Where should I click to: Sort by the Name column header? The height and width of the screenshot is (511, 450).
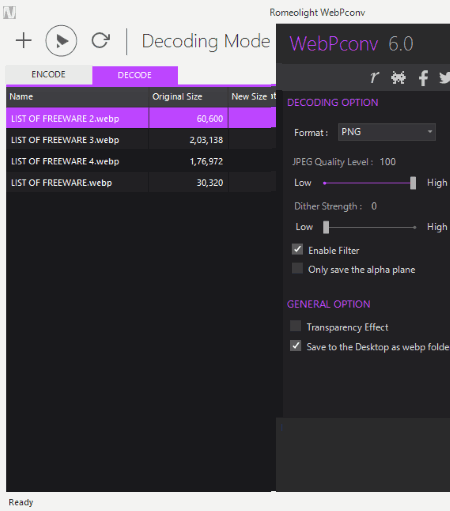pos(77,97)
